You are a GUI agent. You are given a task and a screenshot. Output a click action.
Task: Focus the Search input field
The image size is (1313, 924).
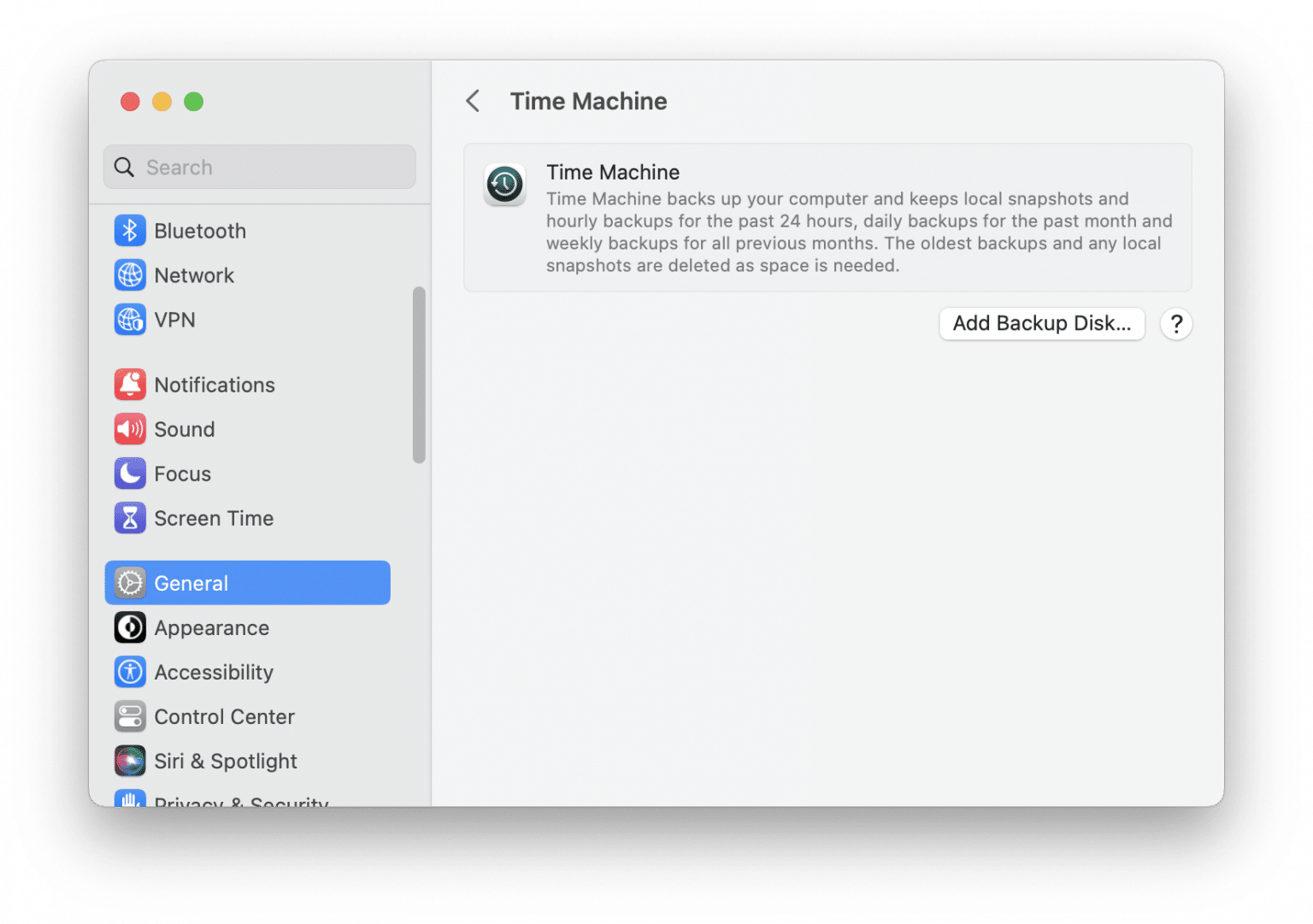click(x=260, y=167)
